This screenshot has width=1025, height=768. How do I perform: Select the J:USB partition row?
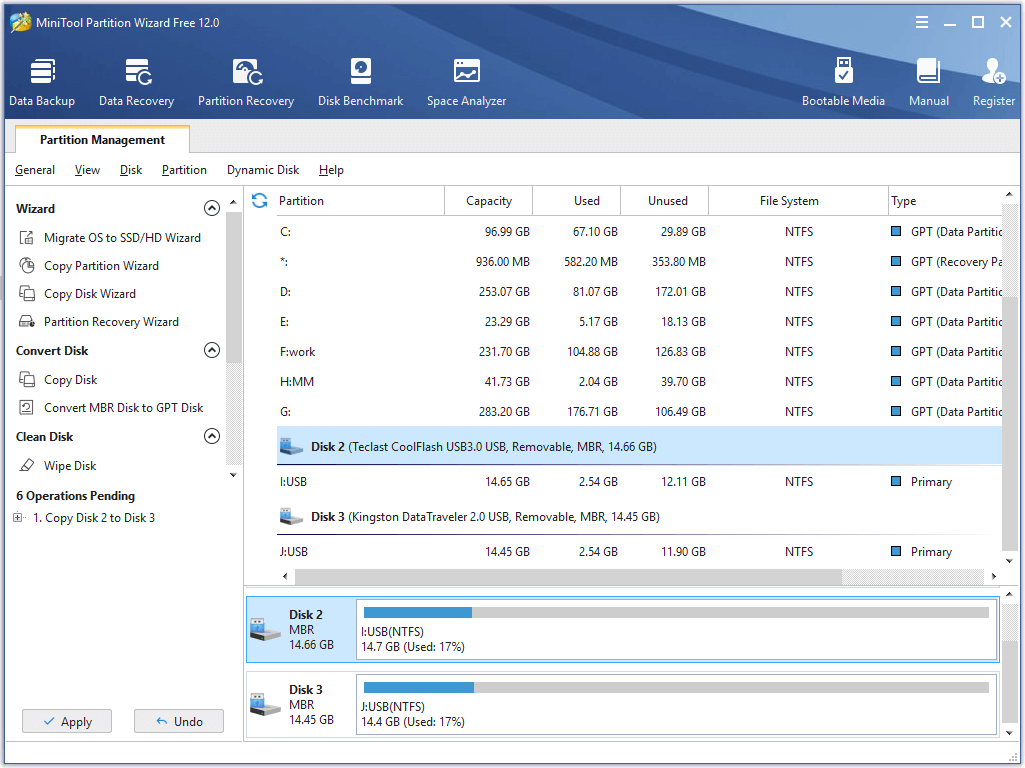click(639, 552)
